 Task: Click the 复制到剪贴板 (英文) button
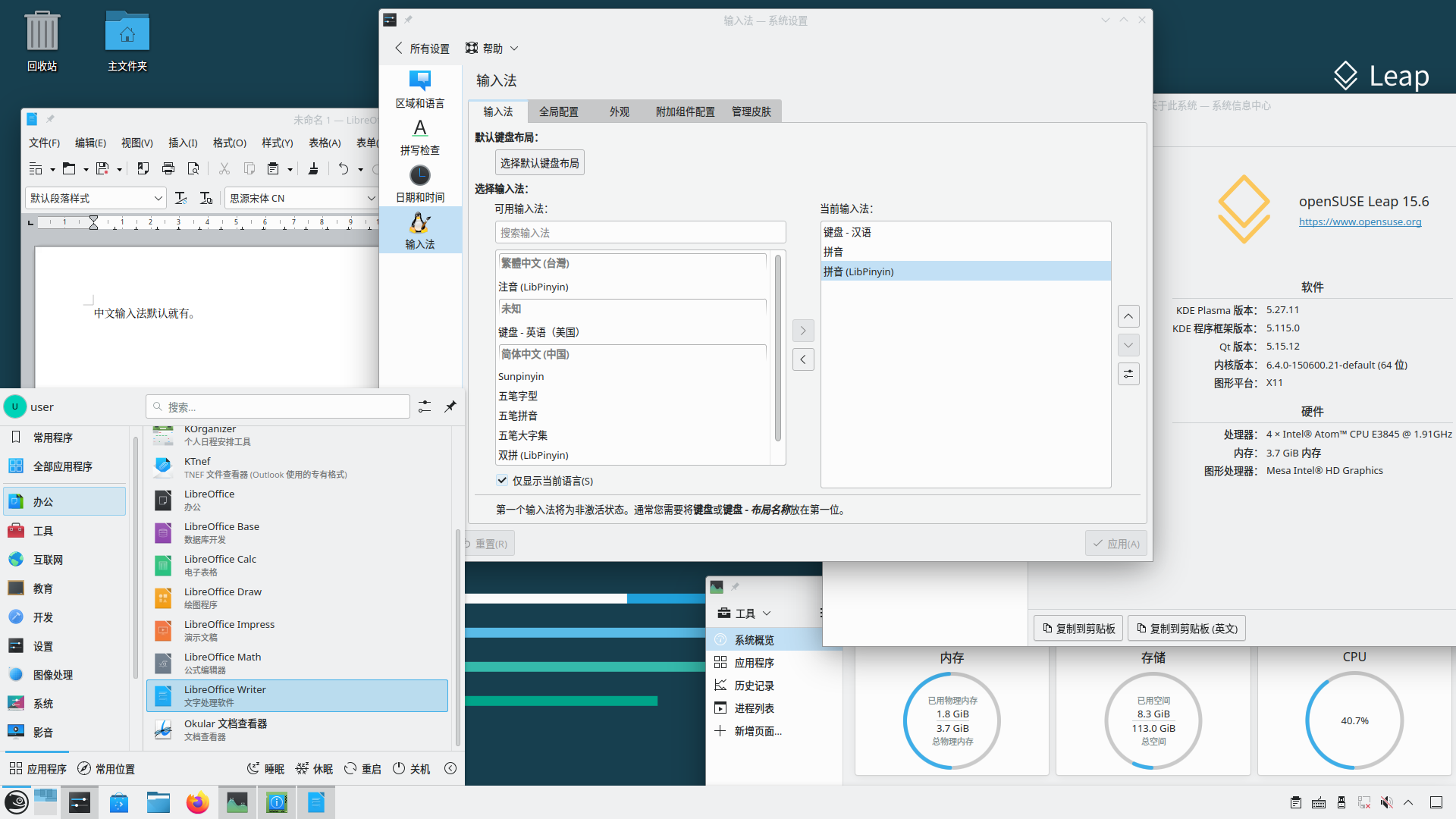tap(1186, 628)
